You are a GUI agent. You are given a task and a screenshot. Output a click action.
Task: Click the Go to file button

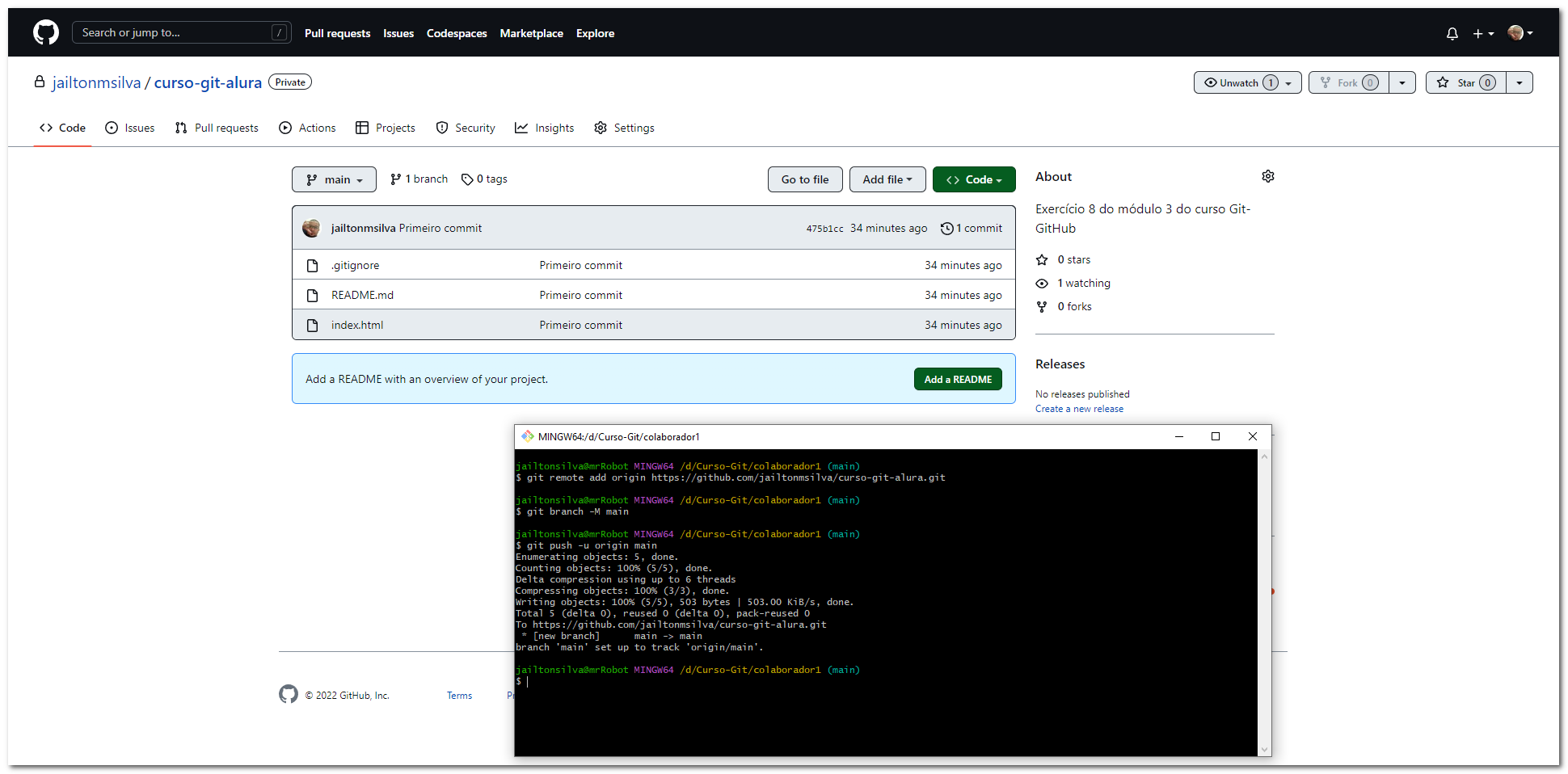pos(805,179)
